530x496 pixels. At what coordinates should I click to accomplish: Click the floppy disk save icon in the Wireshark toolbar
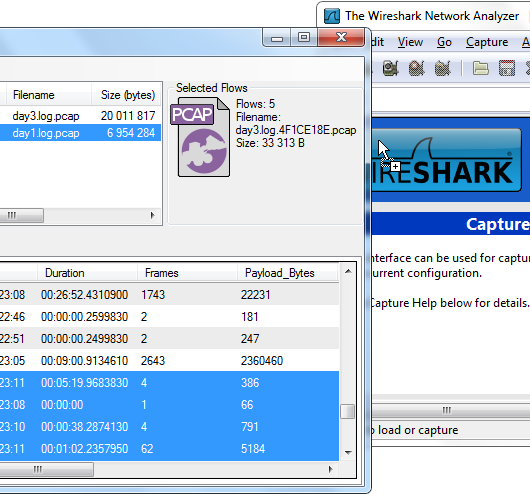tap(507, 68)
